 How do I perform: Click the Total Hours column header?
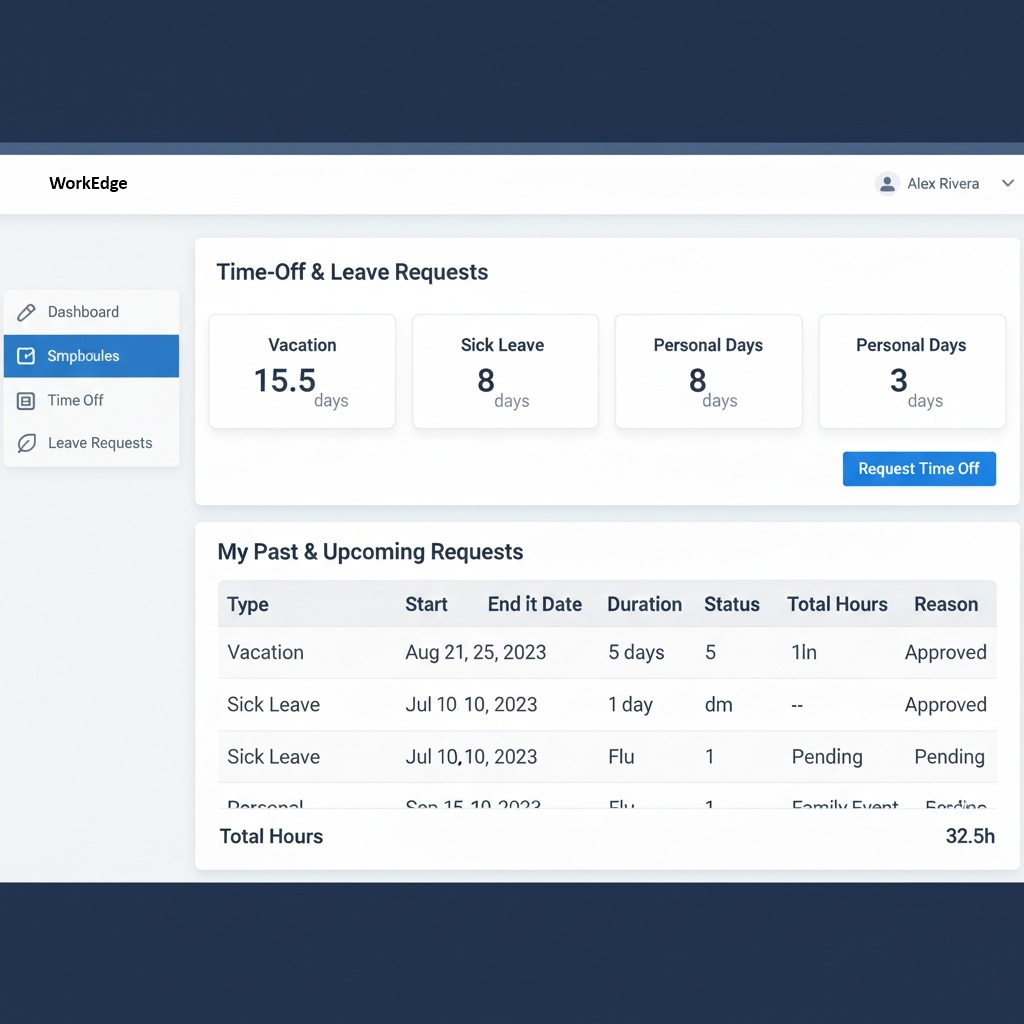pos(837,605)
